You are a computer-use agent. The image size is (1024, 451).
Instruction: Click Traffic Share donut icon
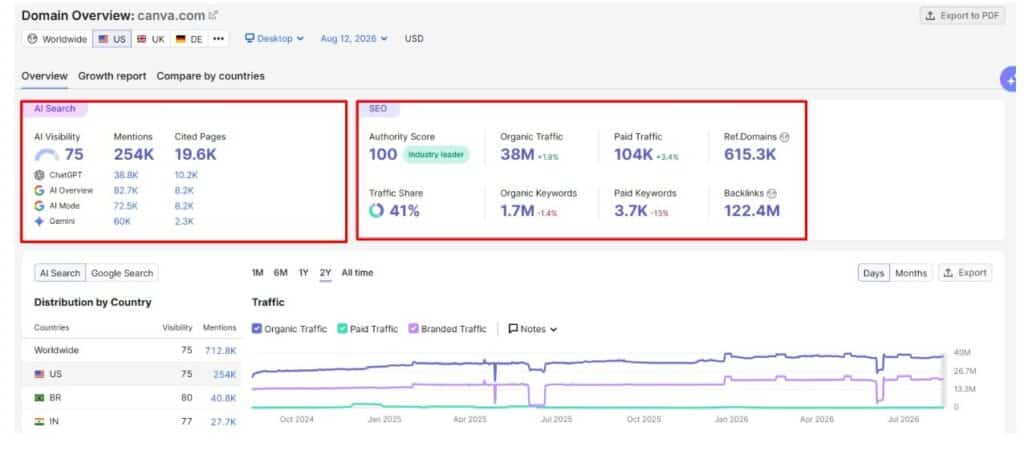tap(376, 211)
